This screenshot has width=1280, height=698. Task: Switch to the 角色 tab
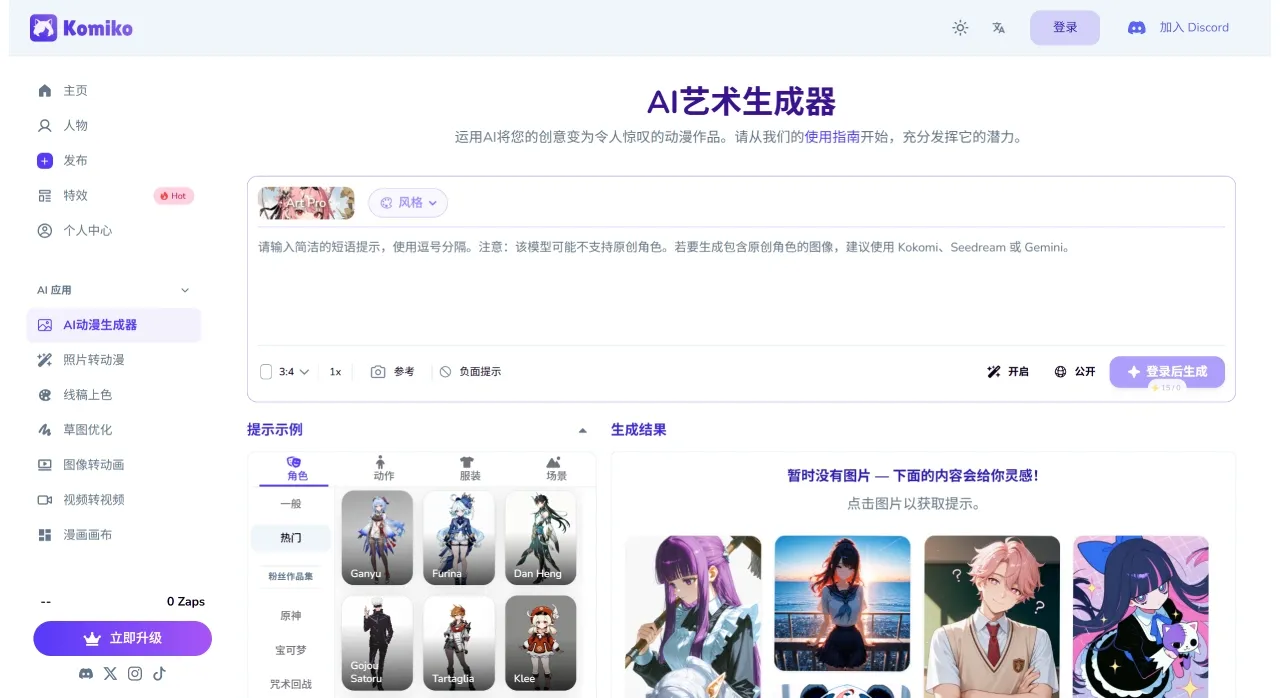[x=294, y=468]
